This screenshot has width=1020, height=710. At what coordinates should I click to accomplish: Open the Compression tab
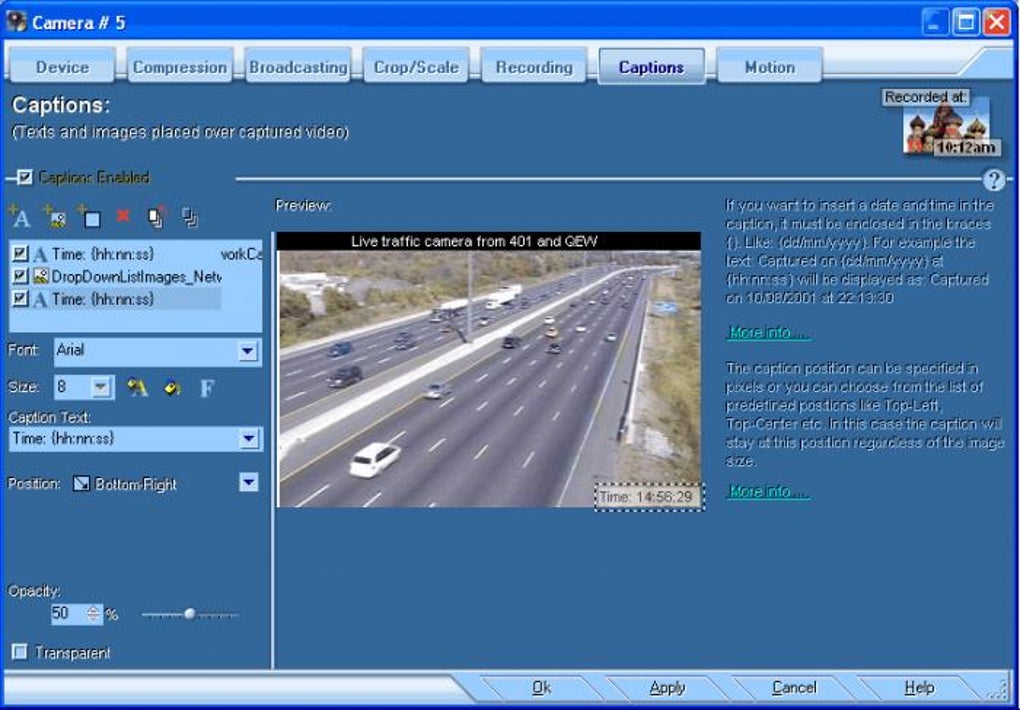pos(179,66)
